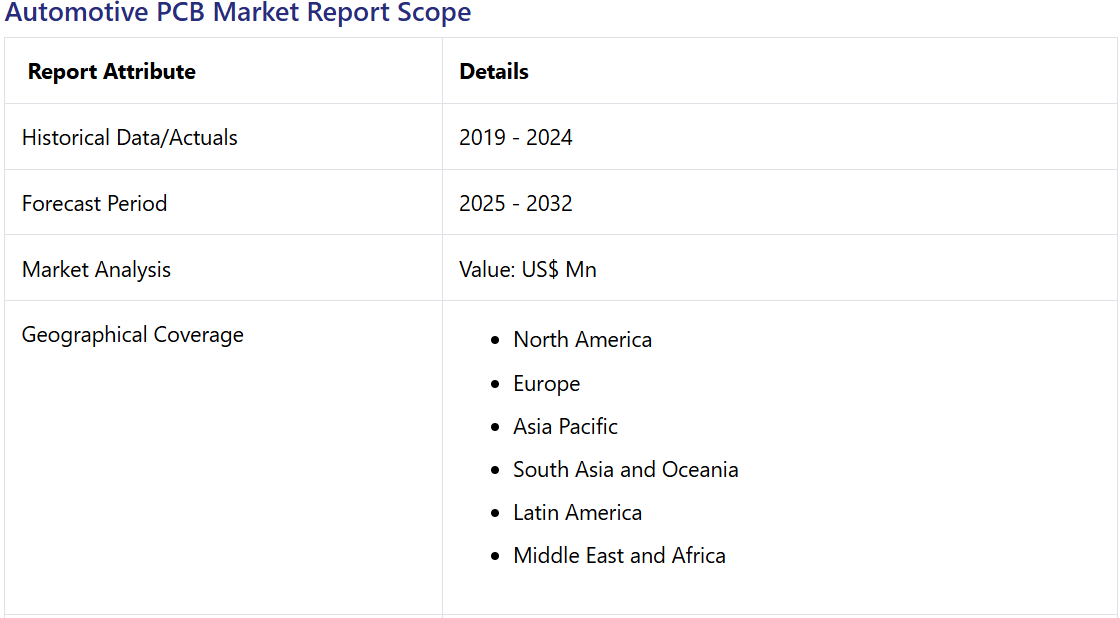Click the bullet point beside Europe
The width and height of the screenshot is (1120, 618).
click(x=495, y=385)
